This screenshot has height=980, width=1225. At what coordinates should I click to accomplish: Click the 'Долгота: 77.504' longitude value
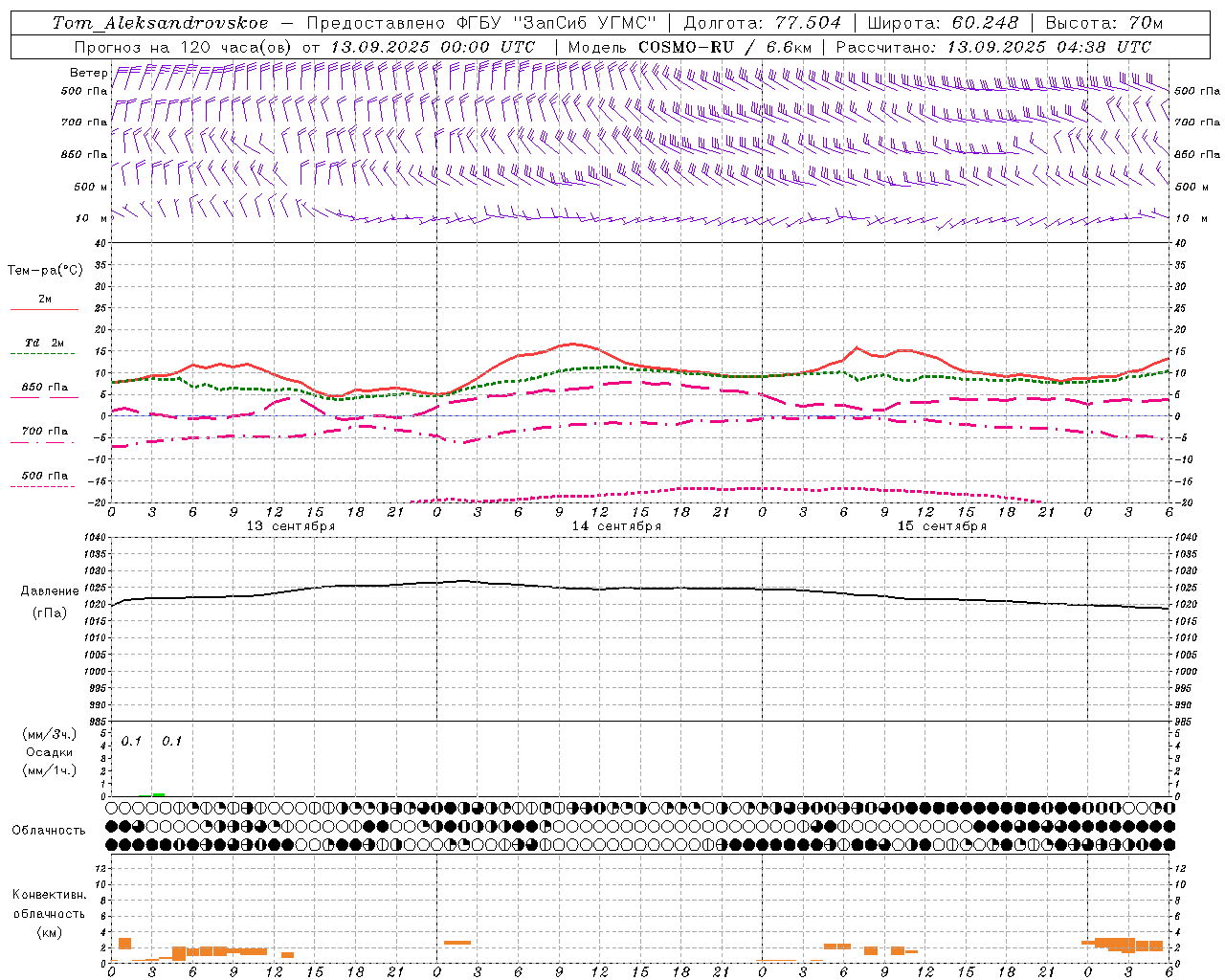pos(763,23)
